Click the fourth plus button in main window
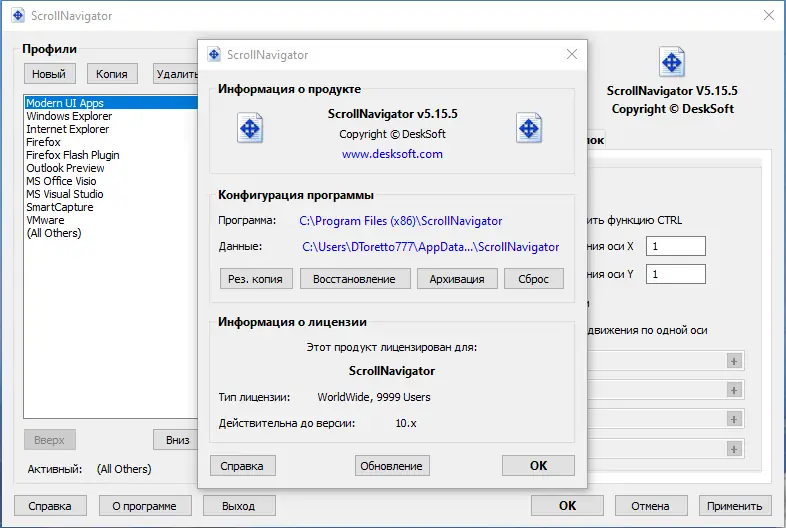This screenshot has width=786, height=528. [x=734, y=449]
